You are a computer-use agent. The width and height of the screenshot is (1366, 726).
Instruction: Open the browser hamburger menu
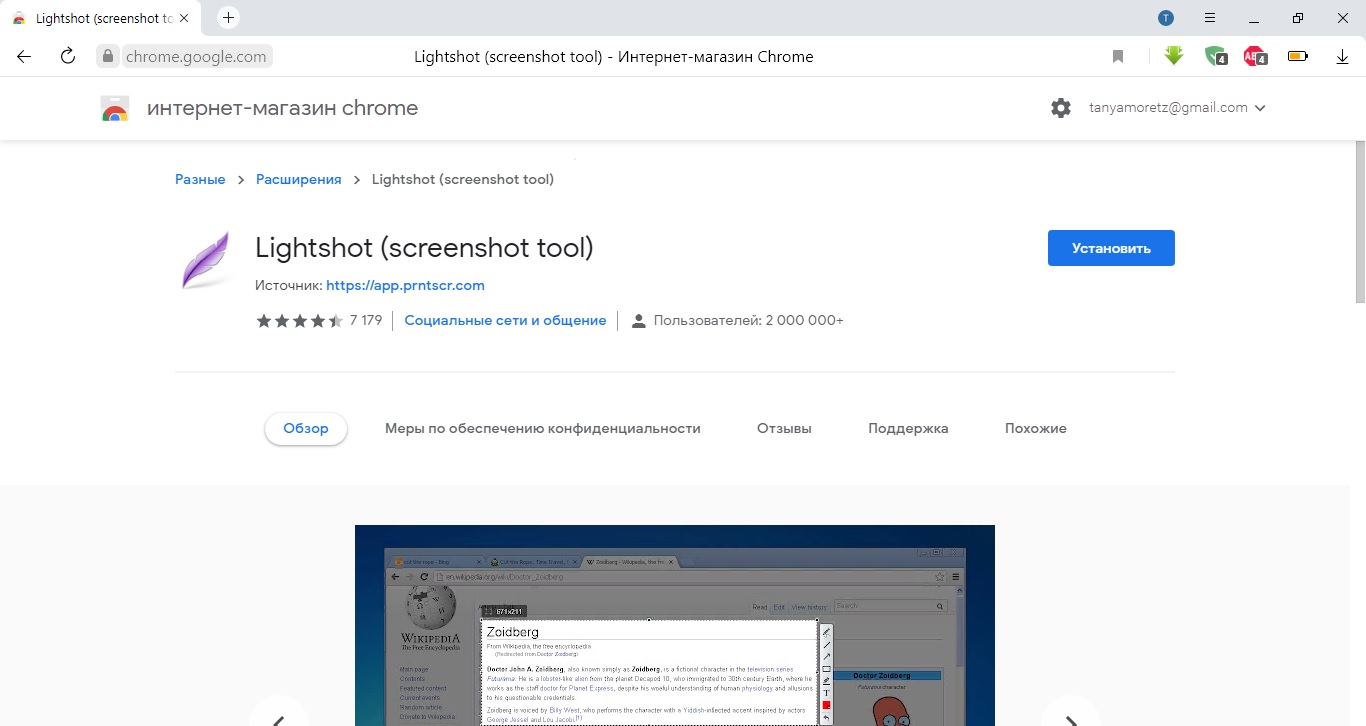(x=1210, y=18)
